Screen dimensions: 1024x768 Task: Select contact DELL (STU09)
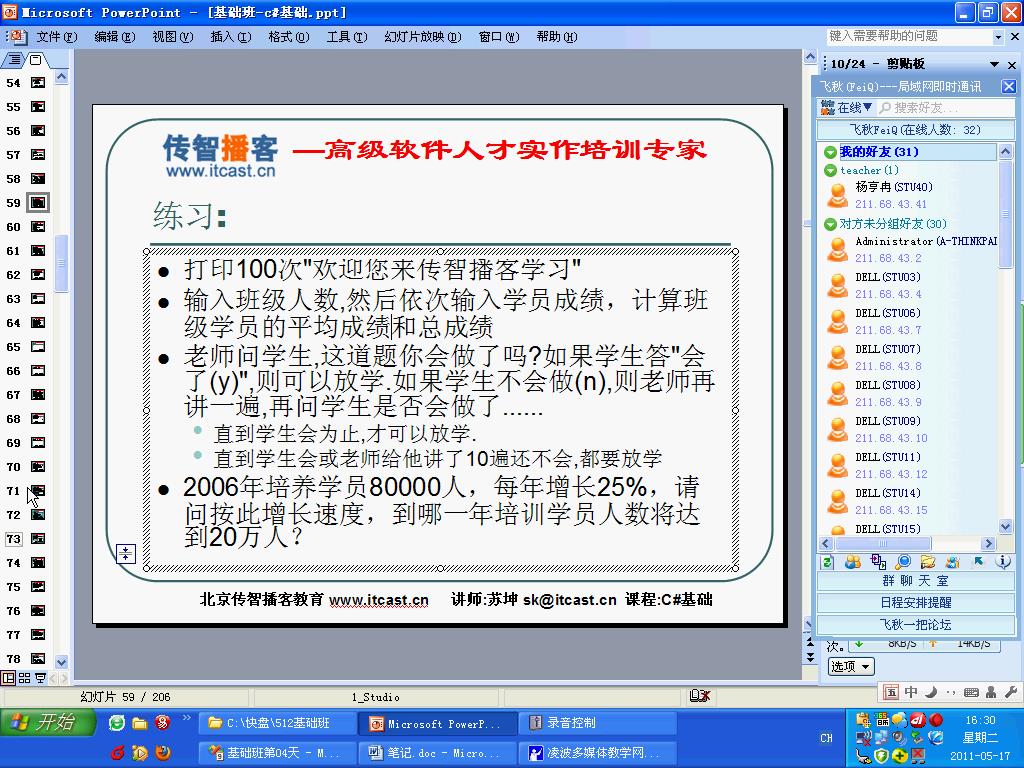912,429
